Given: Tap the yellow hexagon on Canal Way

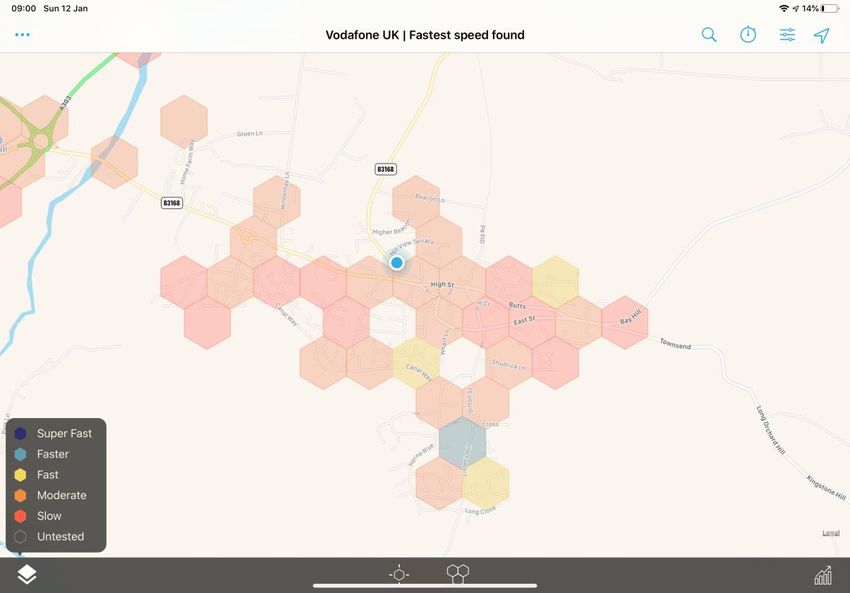Looking at the screenshot, I should [x=416, y=363].
